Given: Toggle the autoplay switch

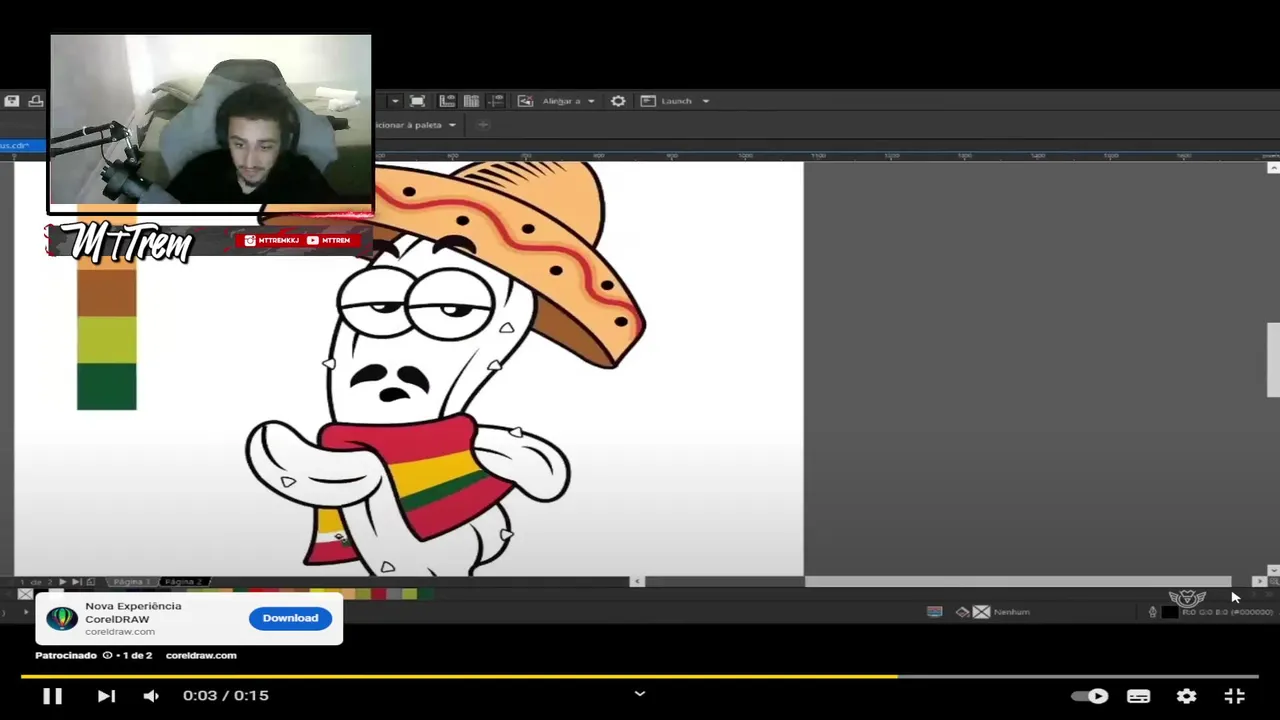Looking at the screenshot, I should [1090, 696].
